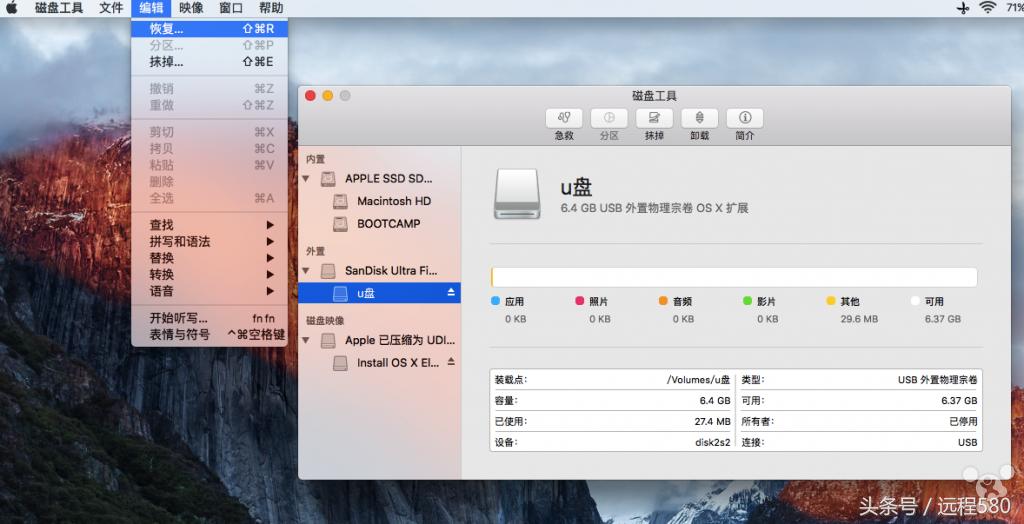Choose 恢复... from the 编辑 menu
The width and height of the screenshot is (1024, 524).
(167, 29)
